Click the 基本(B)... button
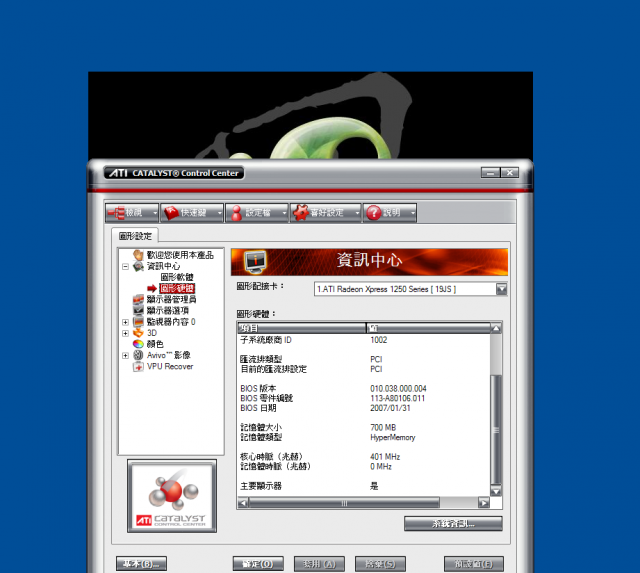The image size is (640, 573). tap(141, 564)
